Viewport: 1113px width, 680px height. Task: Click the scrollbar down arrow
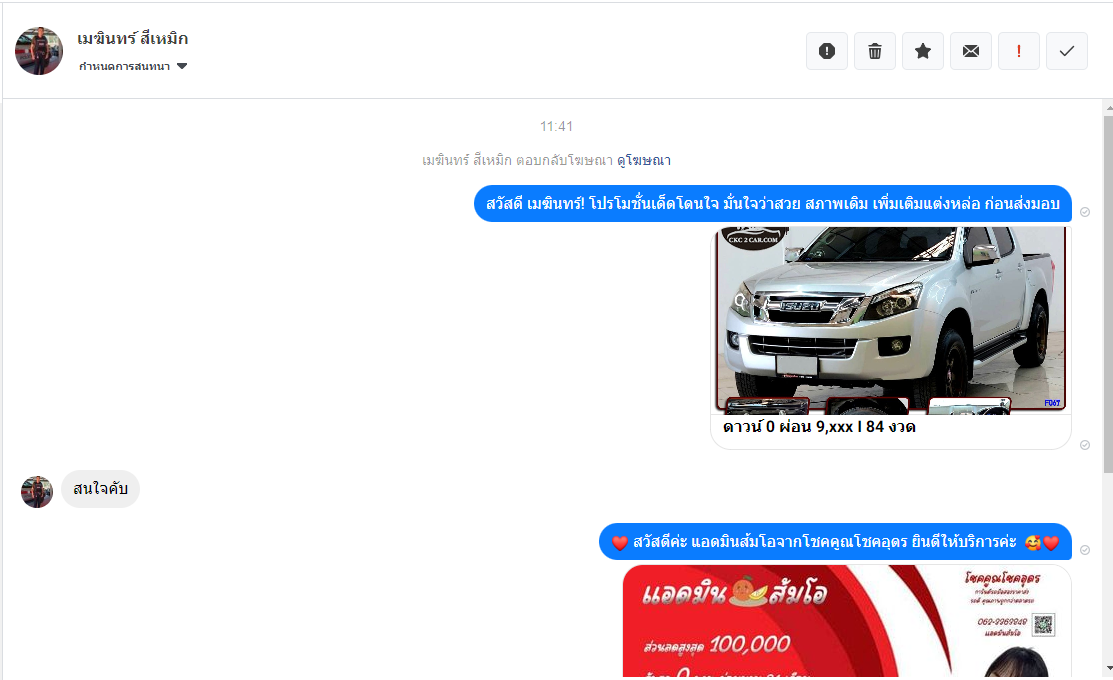tap(1108, 668)
